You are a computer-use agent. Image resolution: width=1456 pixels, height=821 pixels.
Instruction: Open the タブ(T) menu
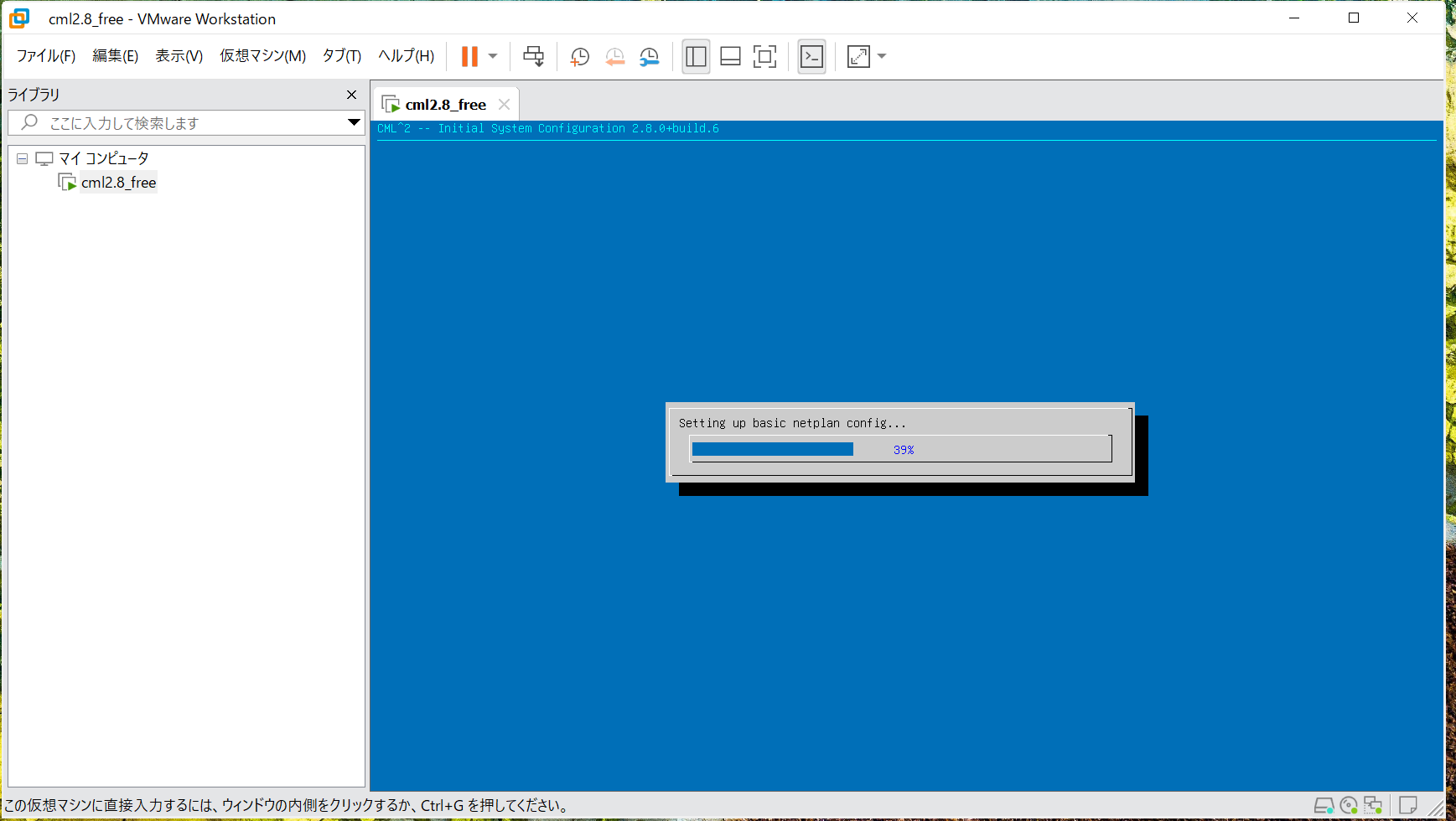coord(342,56)
